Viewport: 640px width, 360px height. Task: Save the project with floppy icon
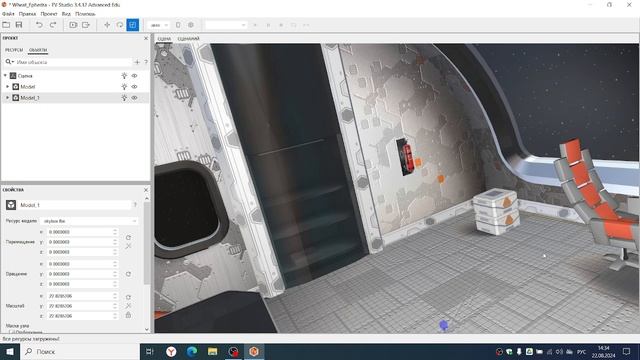19,25
